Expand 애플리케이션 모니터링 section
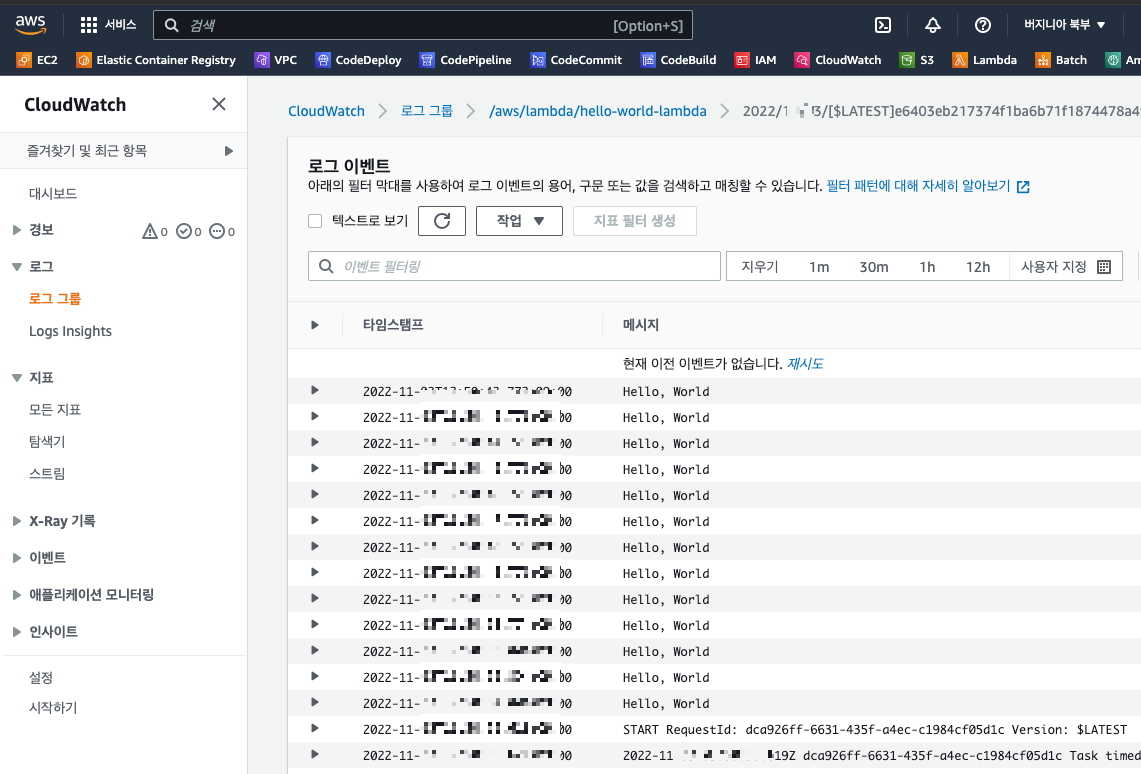The width and height of the screenshot is (1141, 774). [x=17, y=595]
